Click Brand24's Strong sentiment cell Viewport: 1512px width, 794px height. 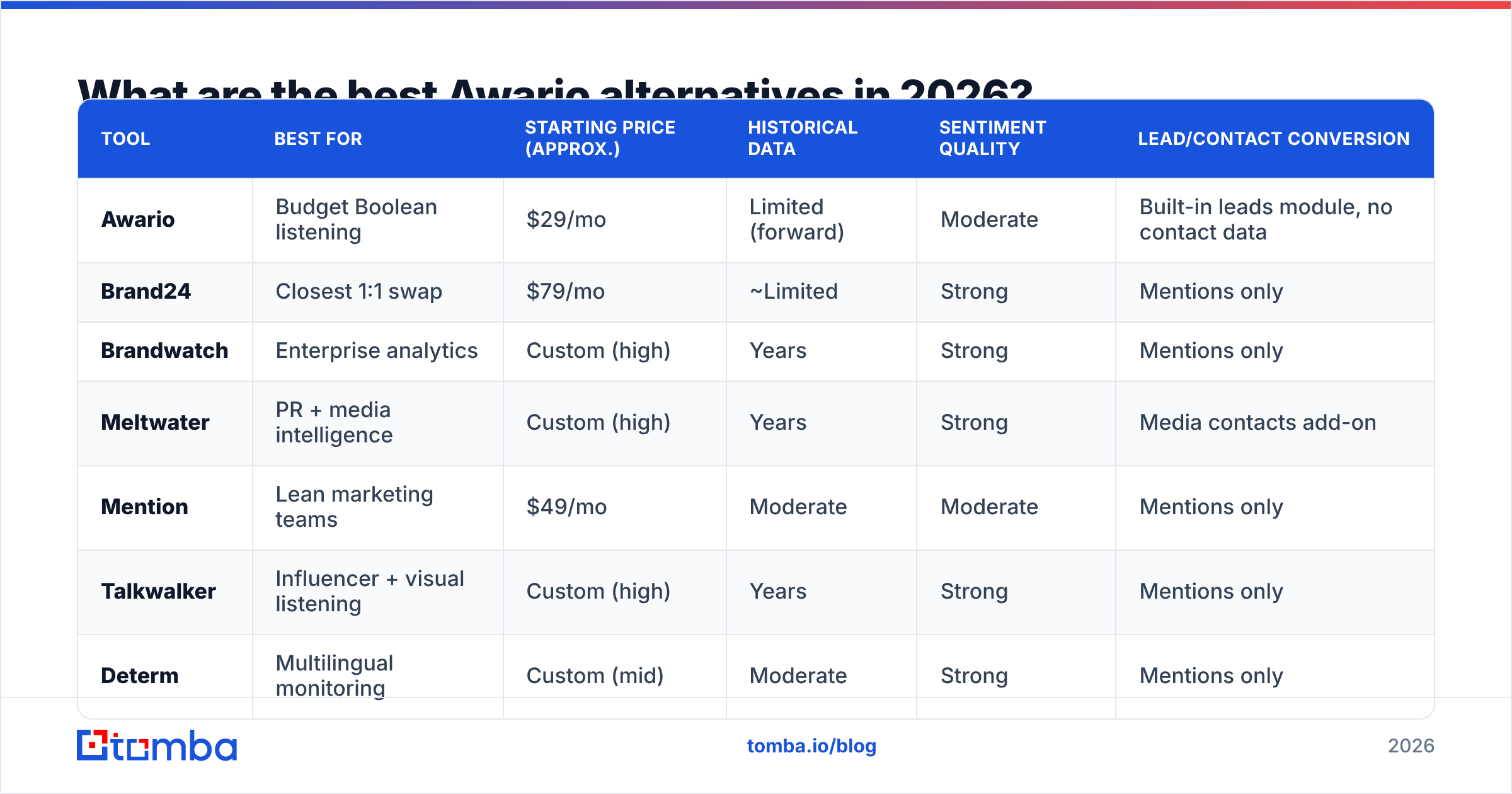tap(1016, 292)
